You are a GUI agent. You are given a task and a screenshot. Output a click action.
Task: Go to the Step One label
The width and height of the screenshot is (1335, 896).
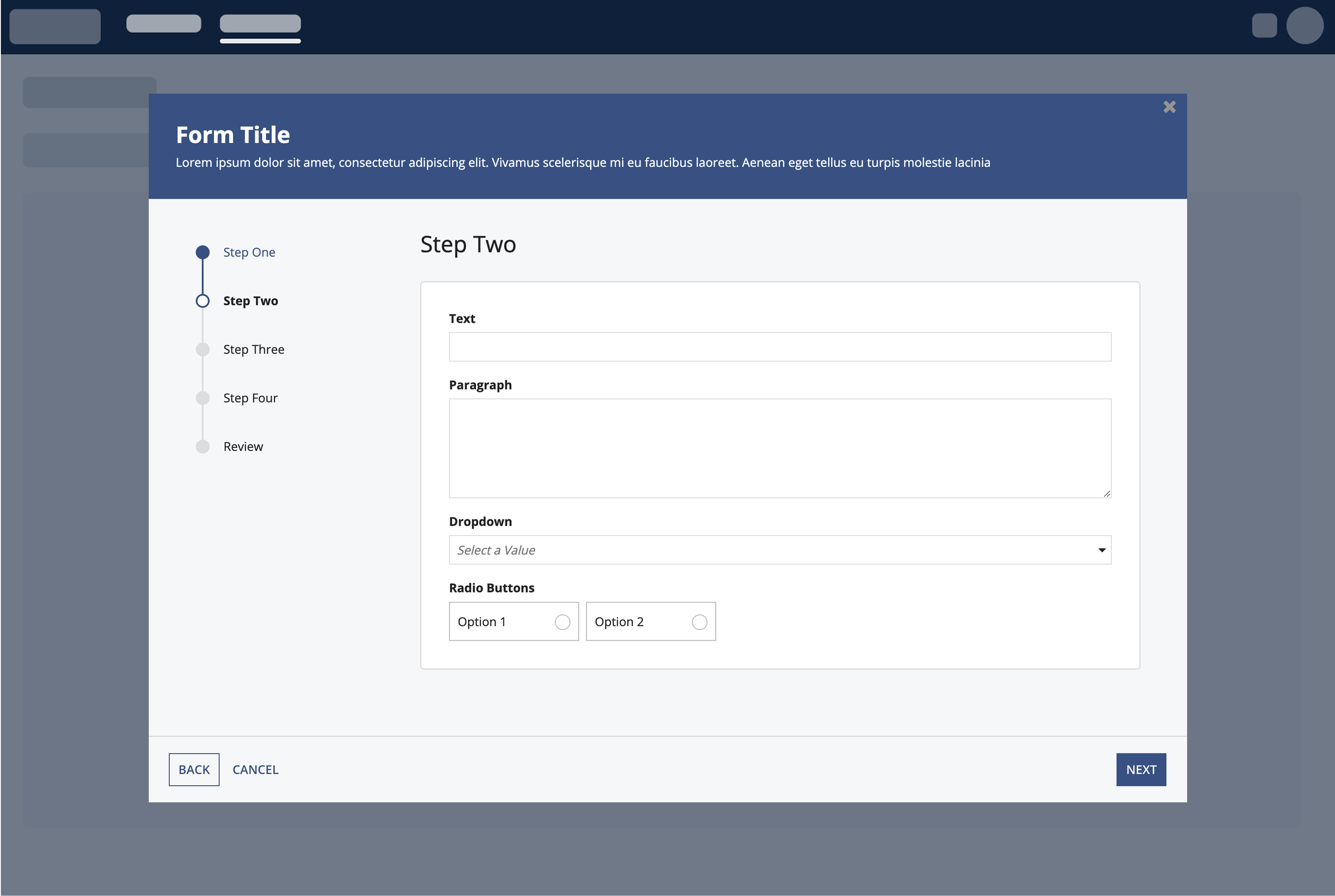[249, 252]
